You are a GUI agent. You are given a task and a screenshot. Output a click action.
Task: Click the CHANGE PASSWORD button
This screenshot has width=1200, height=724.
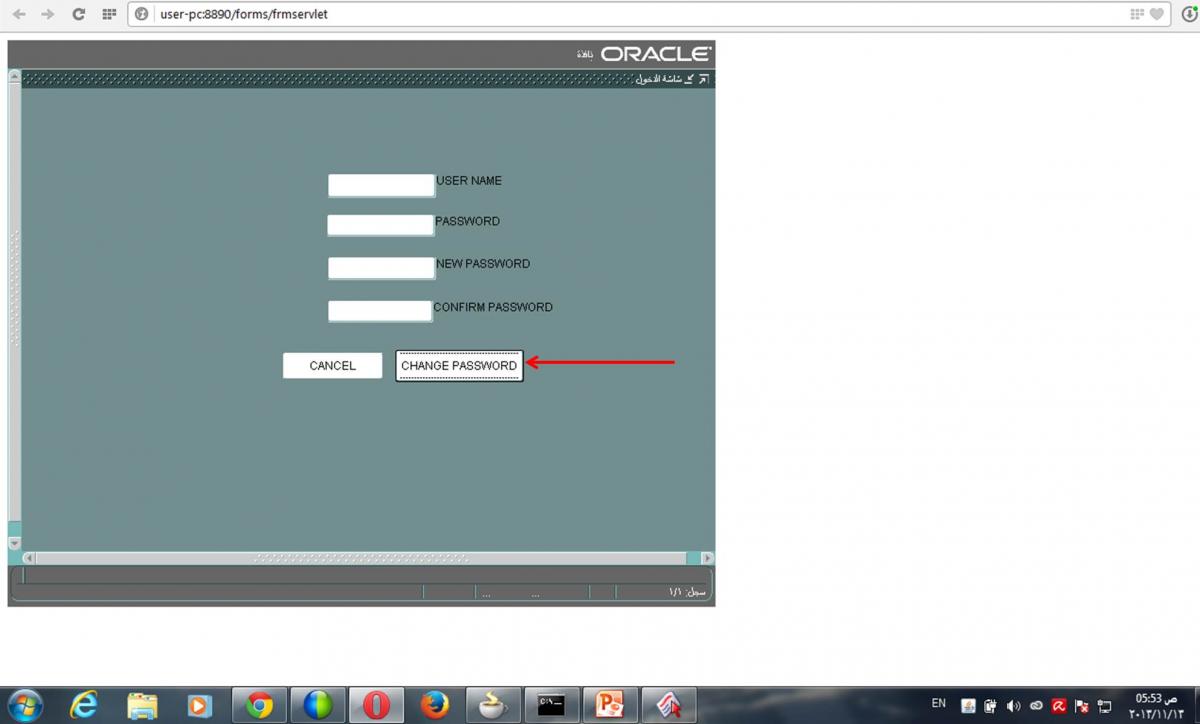tap(459, 366)
